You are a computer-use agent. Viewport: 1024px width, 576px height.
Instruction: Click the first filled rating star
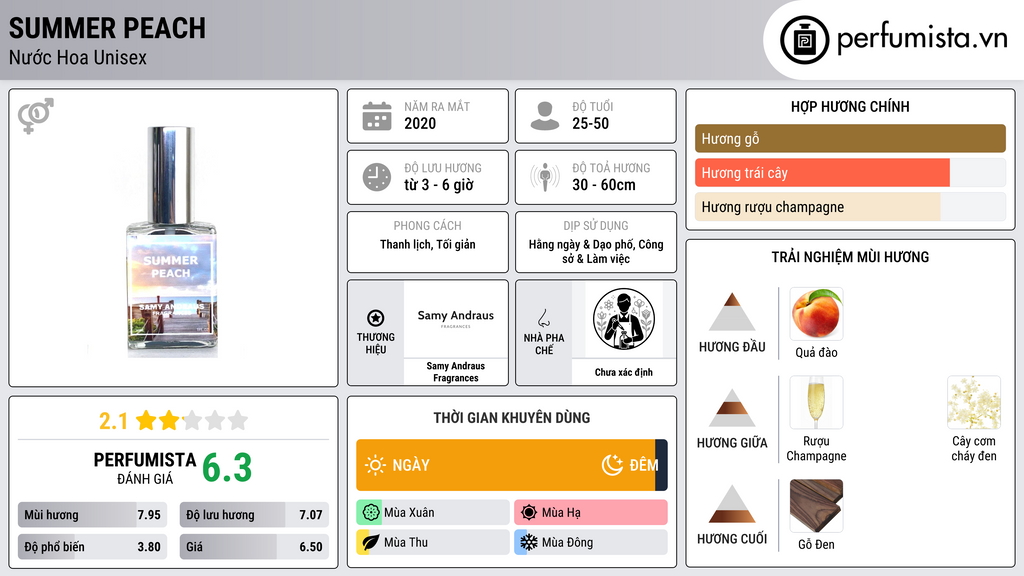(x=146, y=420)
